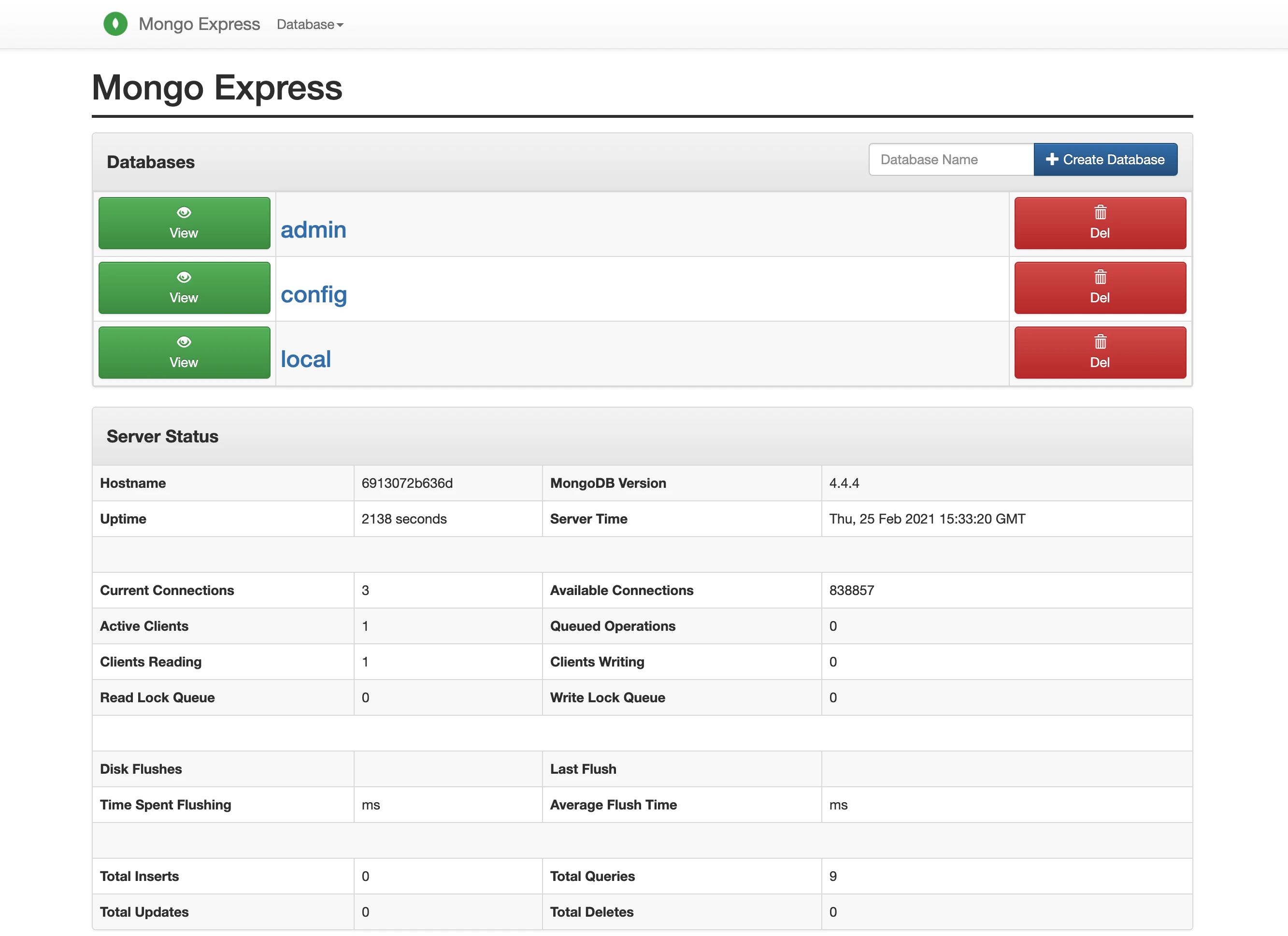This screenshot has height=936, width=1288.
Task: Click the Server Status panel header
Action: click(x=162, y=436)
